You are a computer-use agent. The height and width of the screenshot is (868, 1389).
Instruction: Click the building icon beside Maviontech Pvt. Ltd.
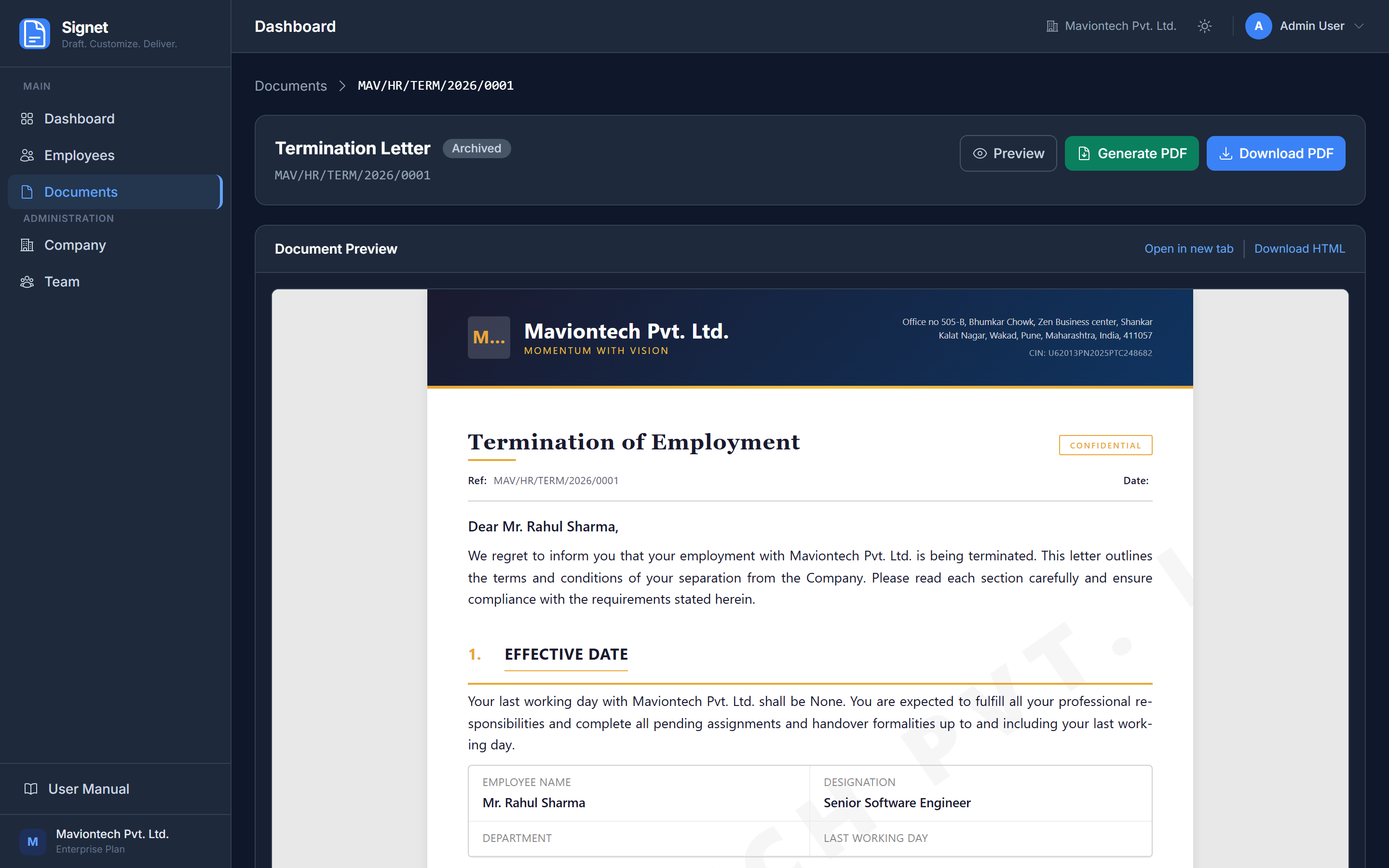pyautogui.click(x=1051, y=26)
